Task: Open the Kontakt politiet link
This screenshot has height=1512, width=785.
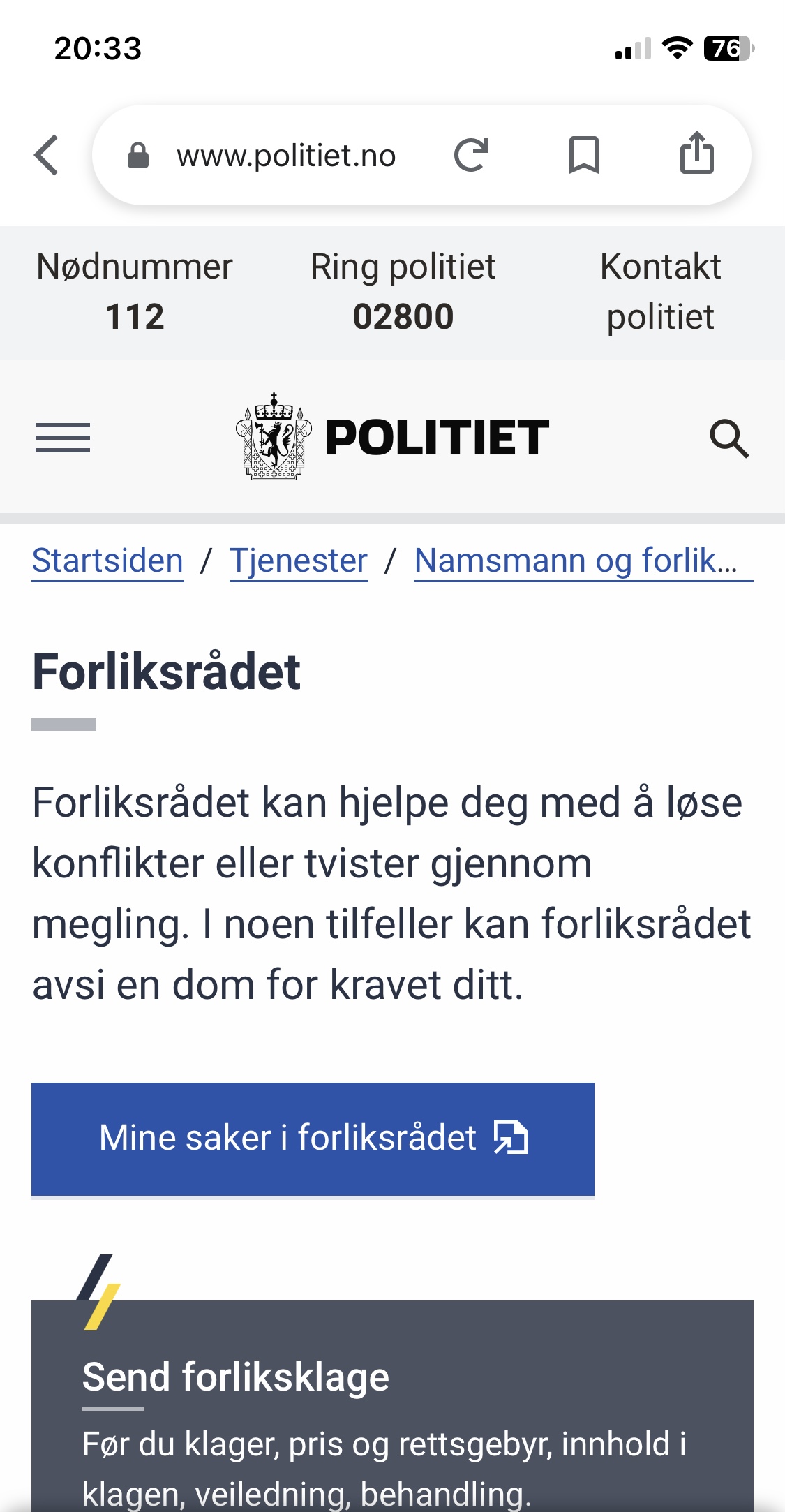Action: (660, 292)
